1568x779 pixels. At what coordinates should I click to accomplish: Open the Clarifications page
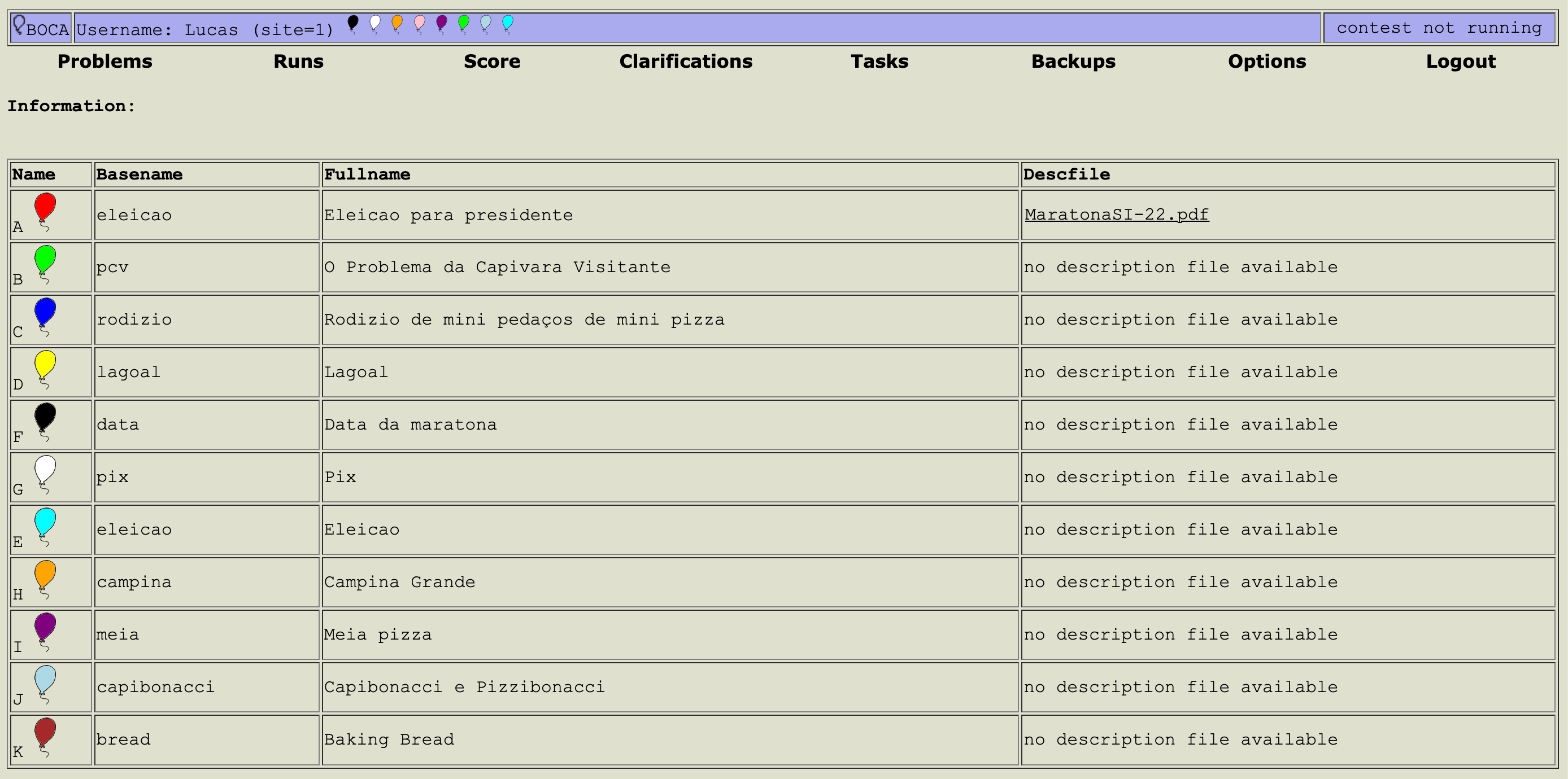[686, 62]
